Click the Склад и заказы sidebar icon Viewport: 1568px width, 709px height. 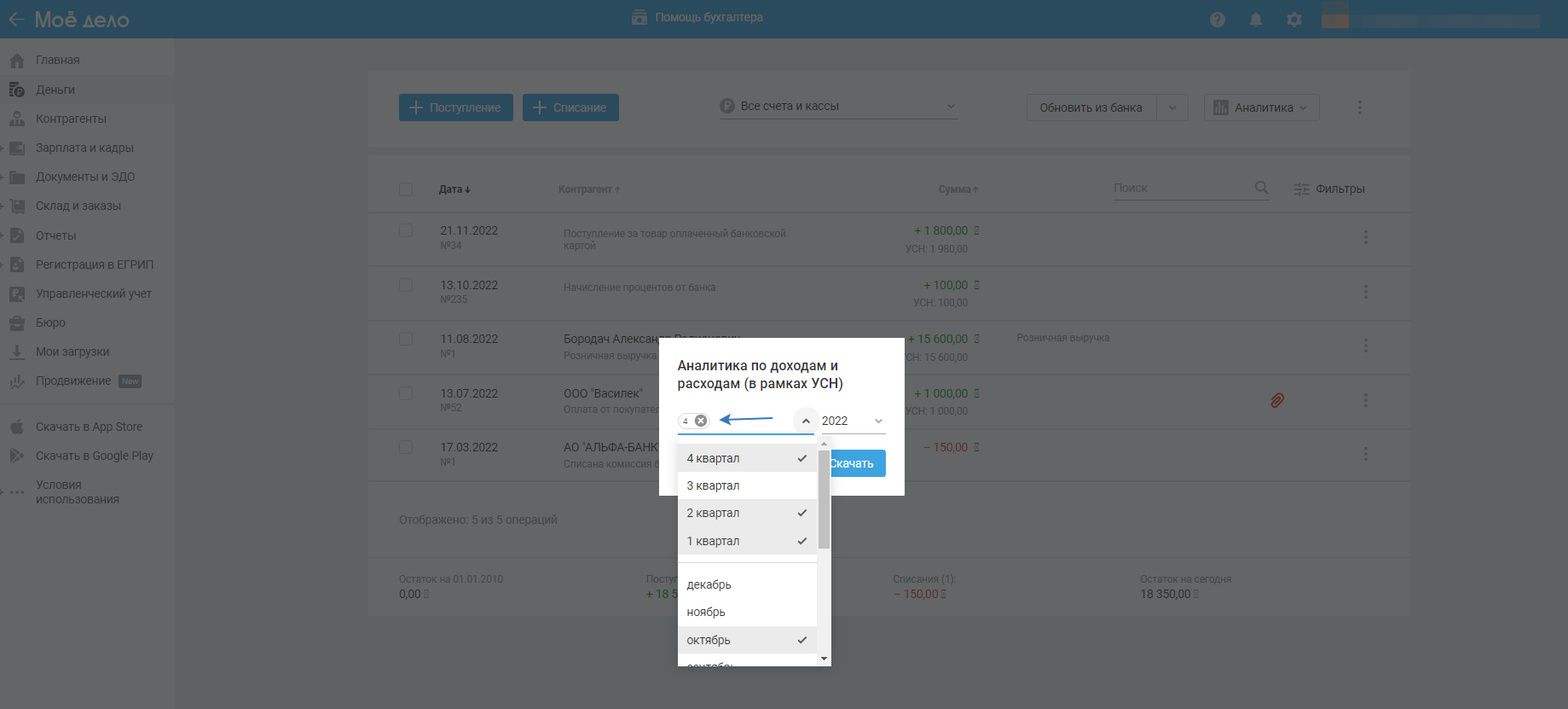(17, 206)
